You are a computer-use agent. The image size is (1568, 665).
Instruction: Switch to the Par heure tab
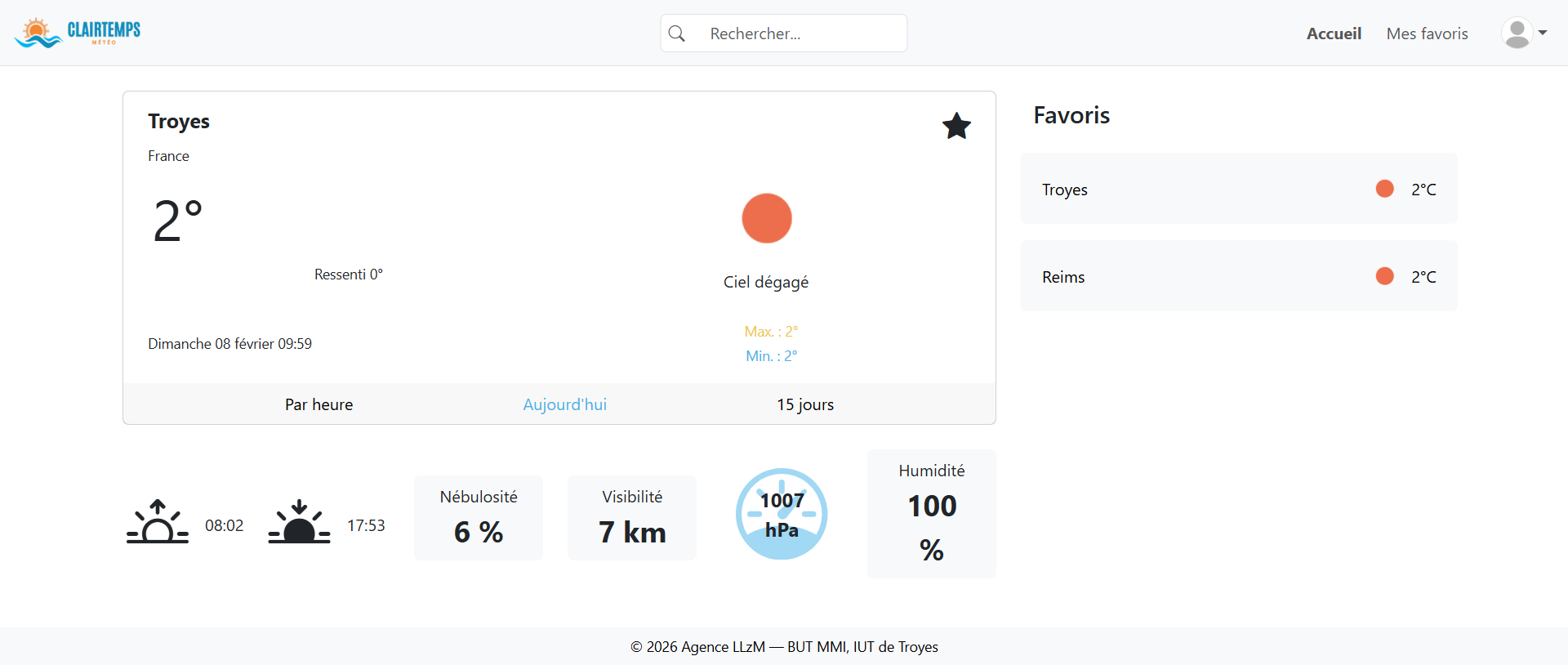pos(318,404)
